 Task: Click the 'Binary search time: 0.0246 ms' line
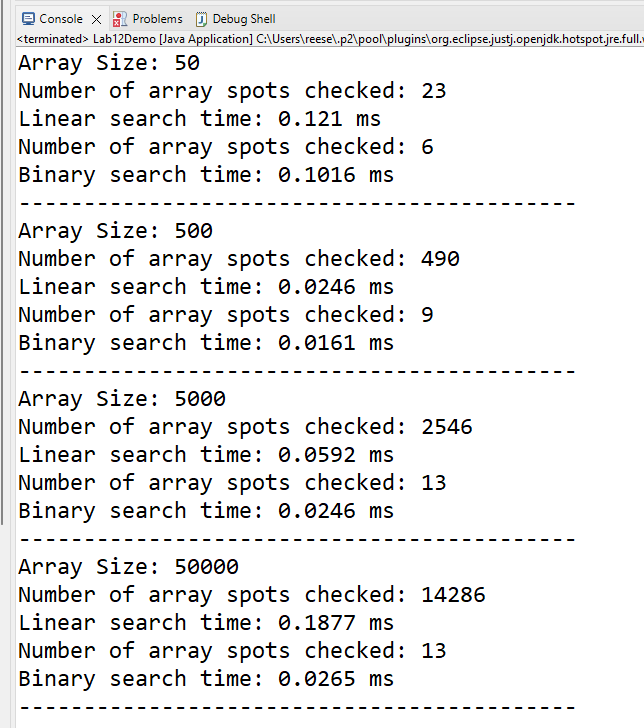pos(206,511)
